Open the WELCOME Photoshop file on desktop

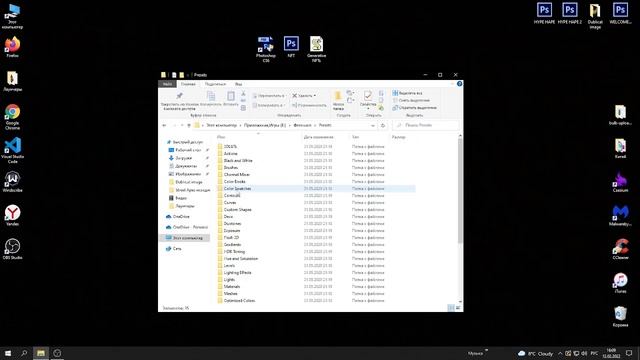[620, 13]
